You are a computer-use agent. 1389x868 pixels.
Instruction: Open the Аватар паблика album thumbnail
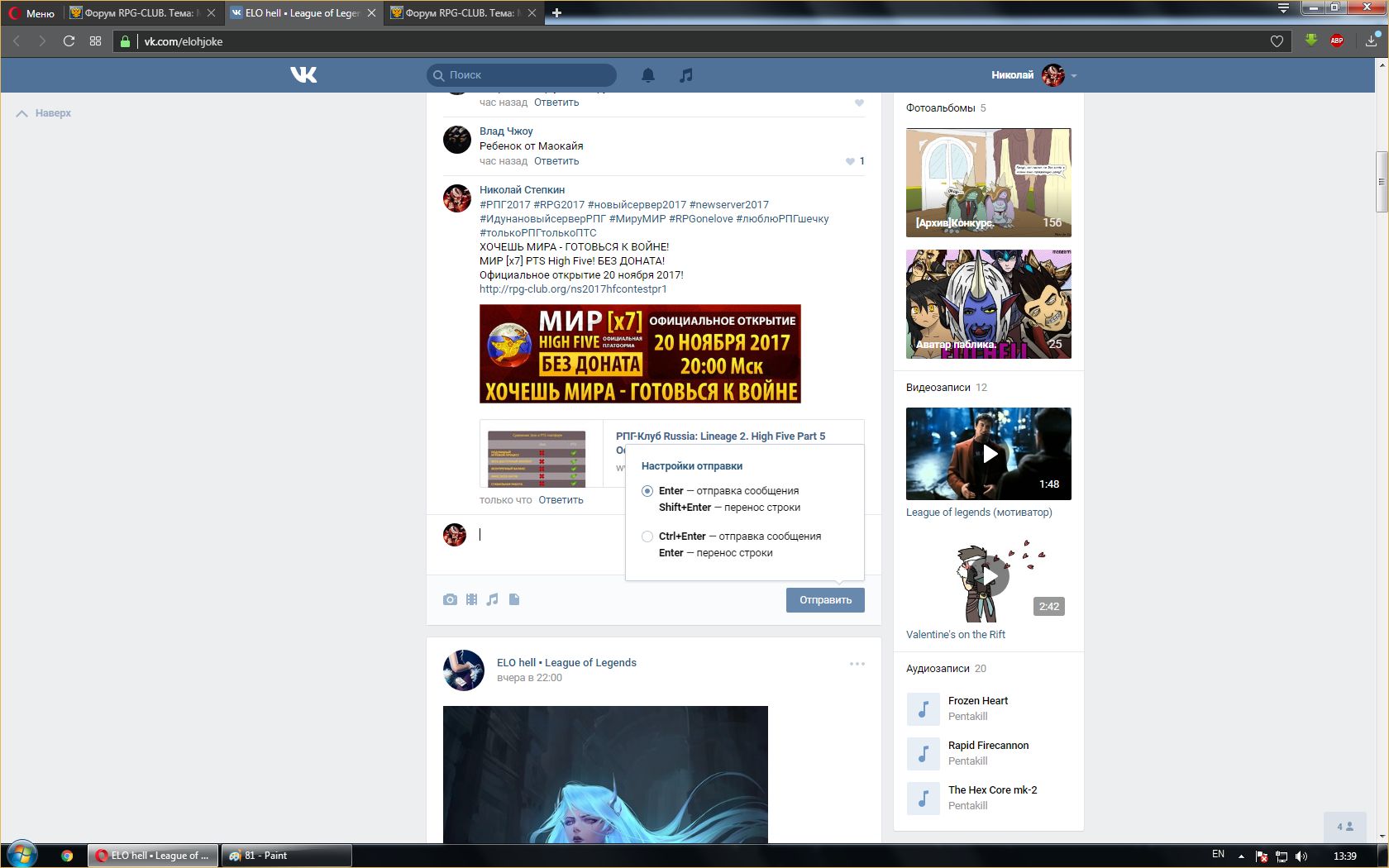(x=989, y=304)
